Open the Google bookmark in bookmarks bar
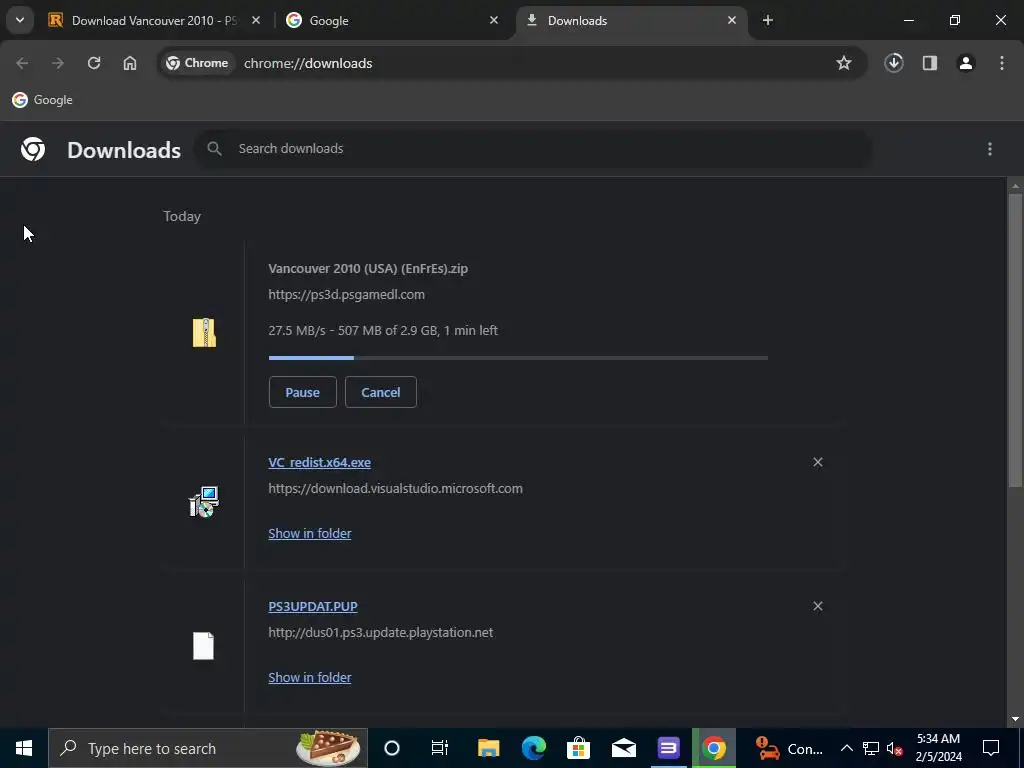Image resolution: width=1024 pixels, height=768 pixels. coord(42,100)
